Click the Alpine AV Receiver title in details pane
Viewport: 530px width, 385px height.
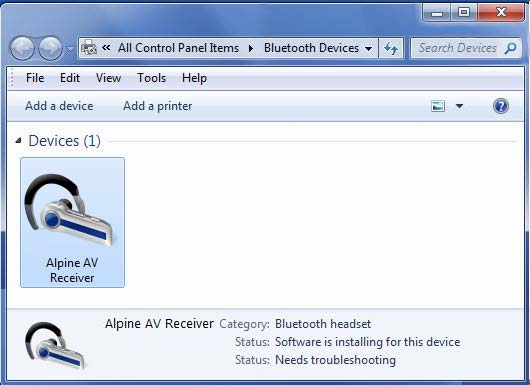159,324
